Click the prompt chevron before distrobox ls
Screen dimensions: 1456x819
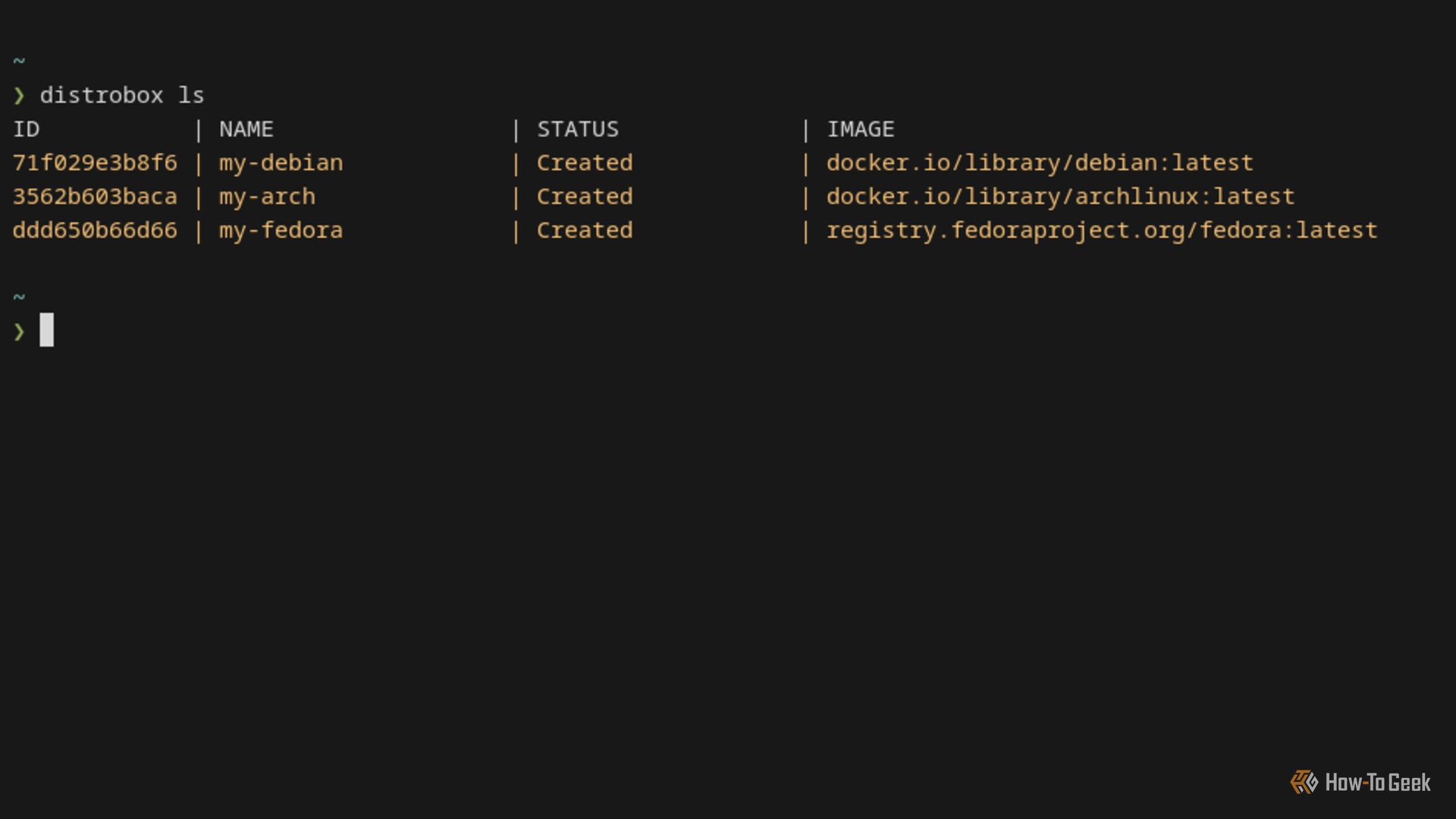tap(19, 96)
